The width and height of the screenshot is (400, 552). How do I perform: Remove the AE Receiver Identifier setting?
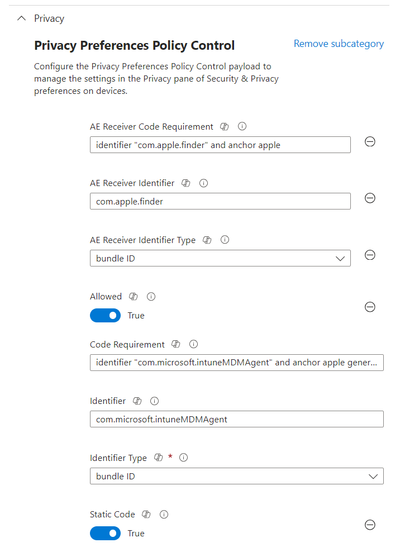370,198
